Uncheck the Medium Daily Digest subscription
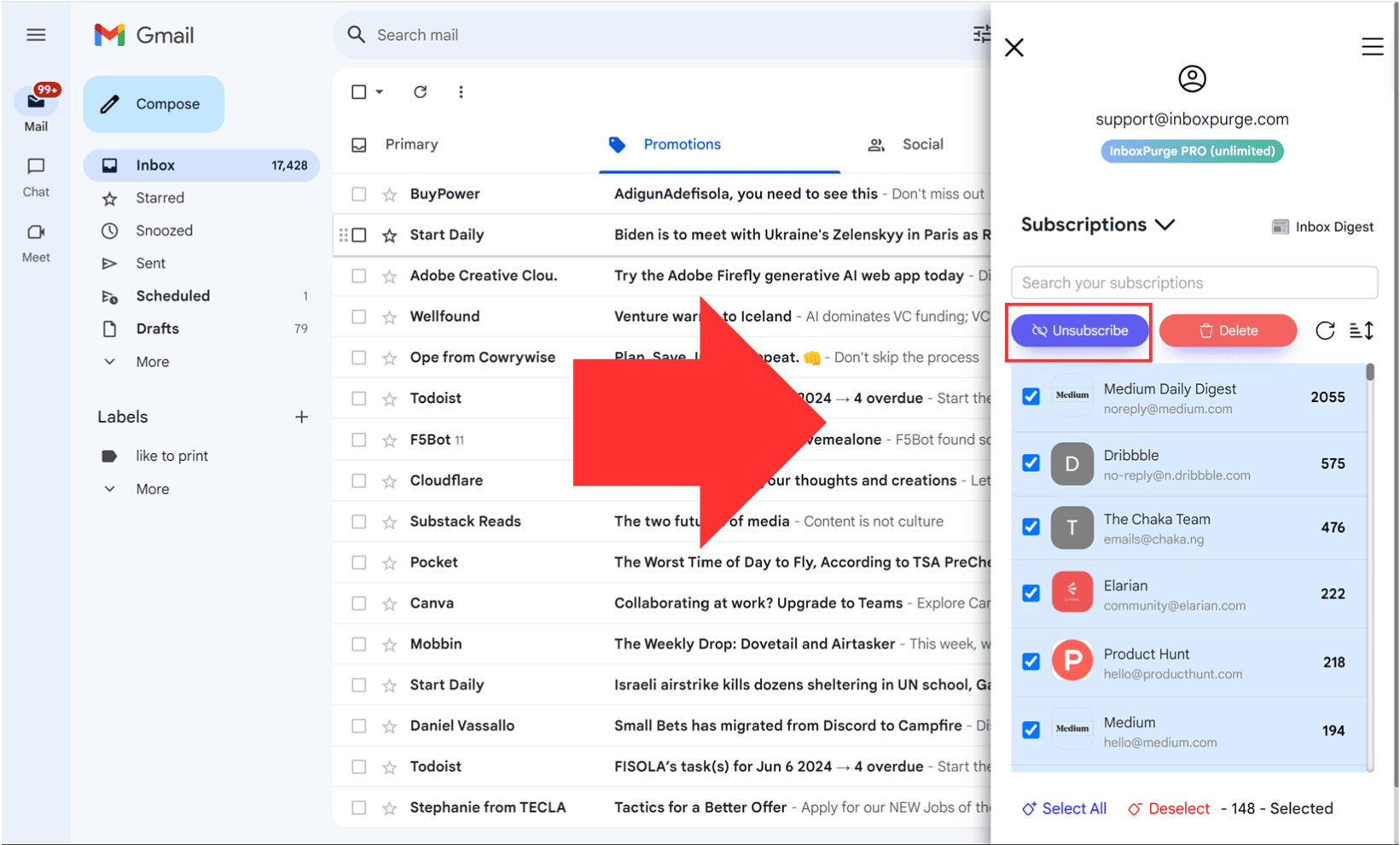Screen dimensions: 1400x845 point(1031,395)
